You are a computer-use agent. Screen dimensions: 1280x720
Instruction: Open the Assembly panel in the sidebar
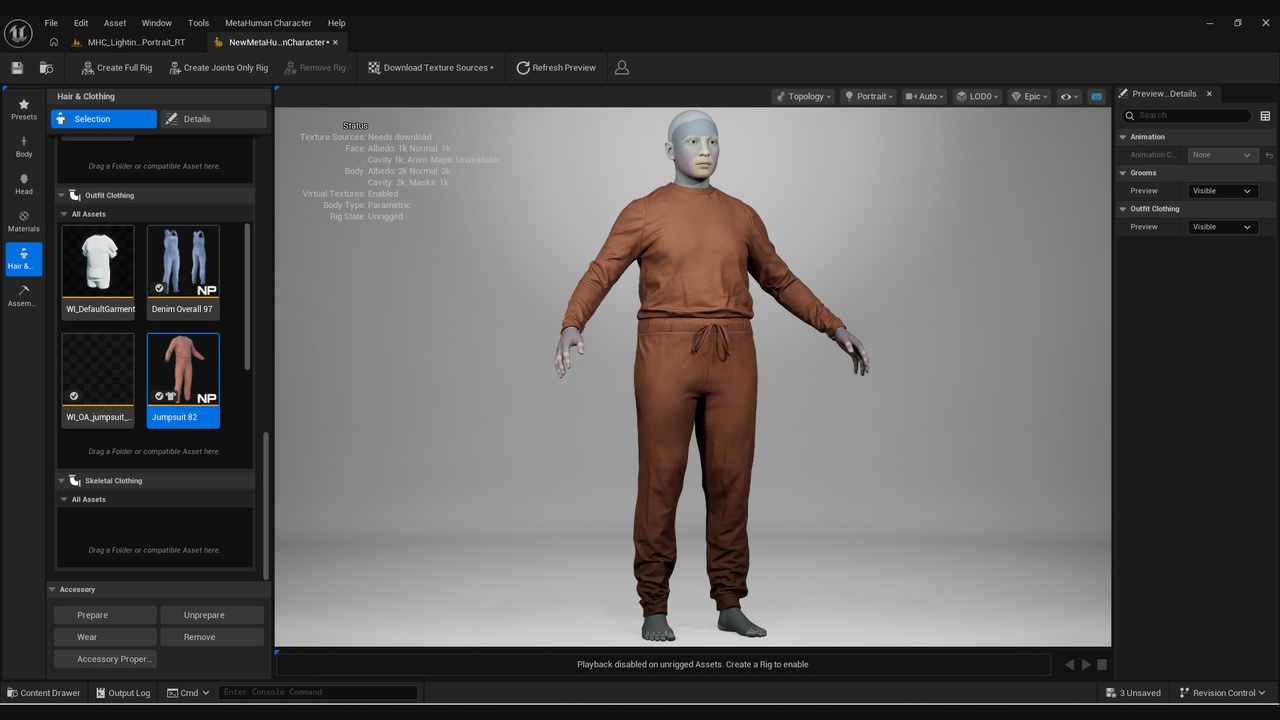click(24, 296)
